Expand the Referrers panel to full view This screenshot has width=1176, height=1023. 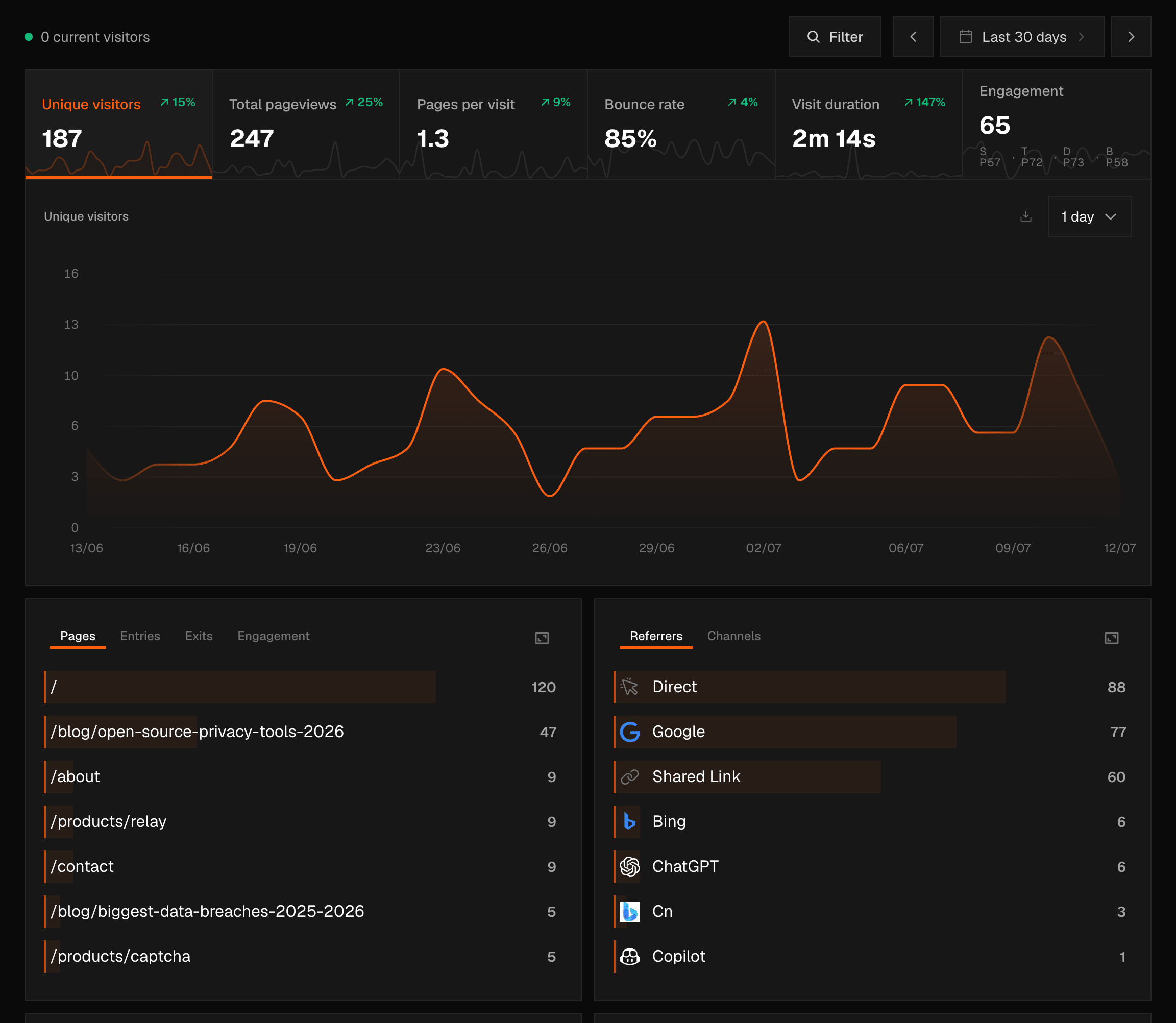pos(1111,638)
